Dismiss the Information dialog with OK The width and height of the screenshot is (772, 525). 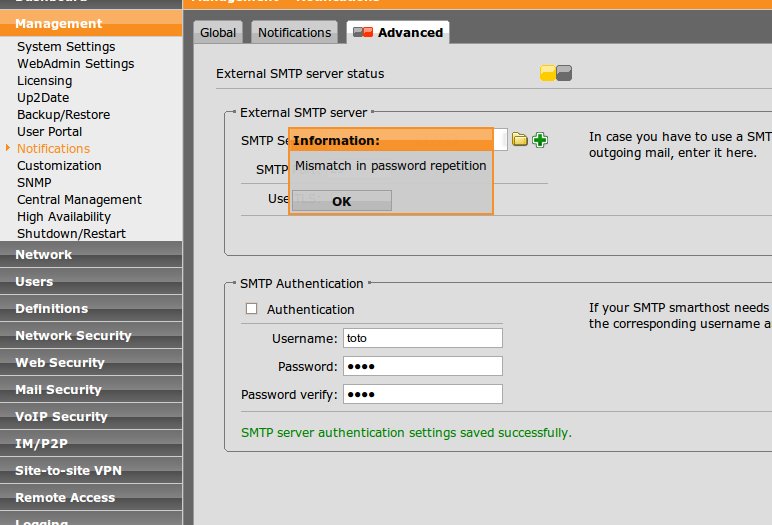pyautogui.click(x=342, y=201)
